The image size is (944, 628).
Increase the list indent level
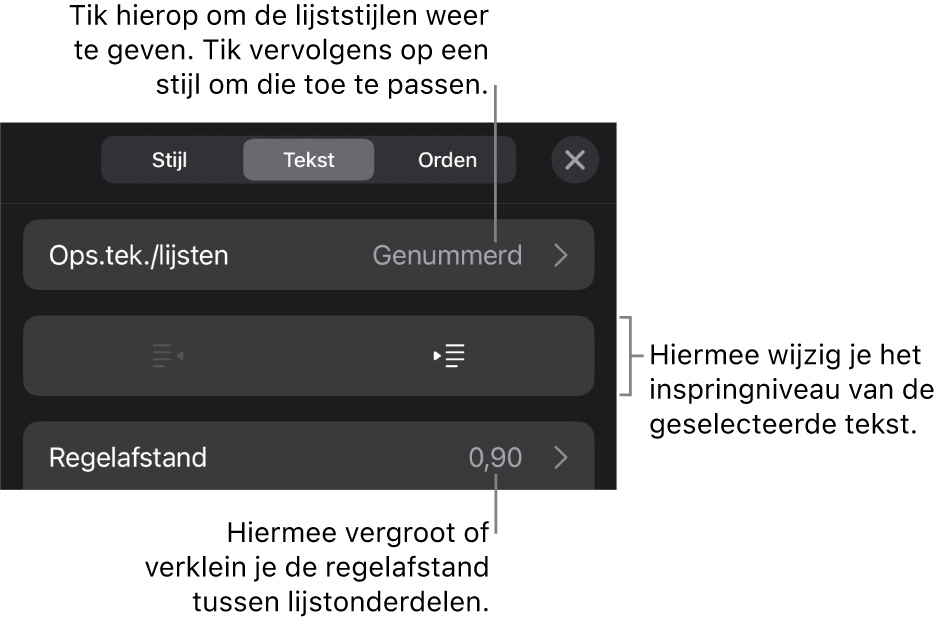tap(450, 356)
